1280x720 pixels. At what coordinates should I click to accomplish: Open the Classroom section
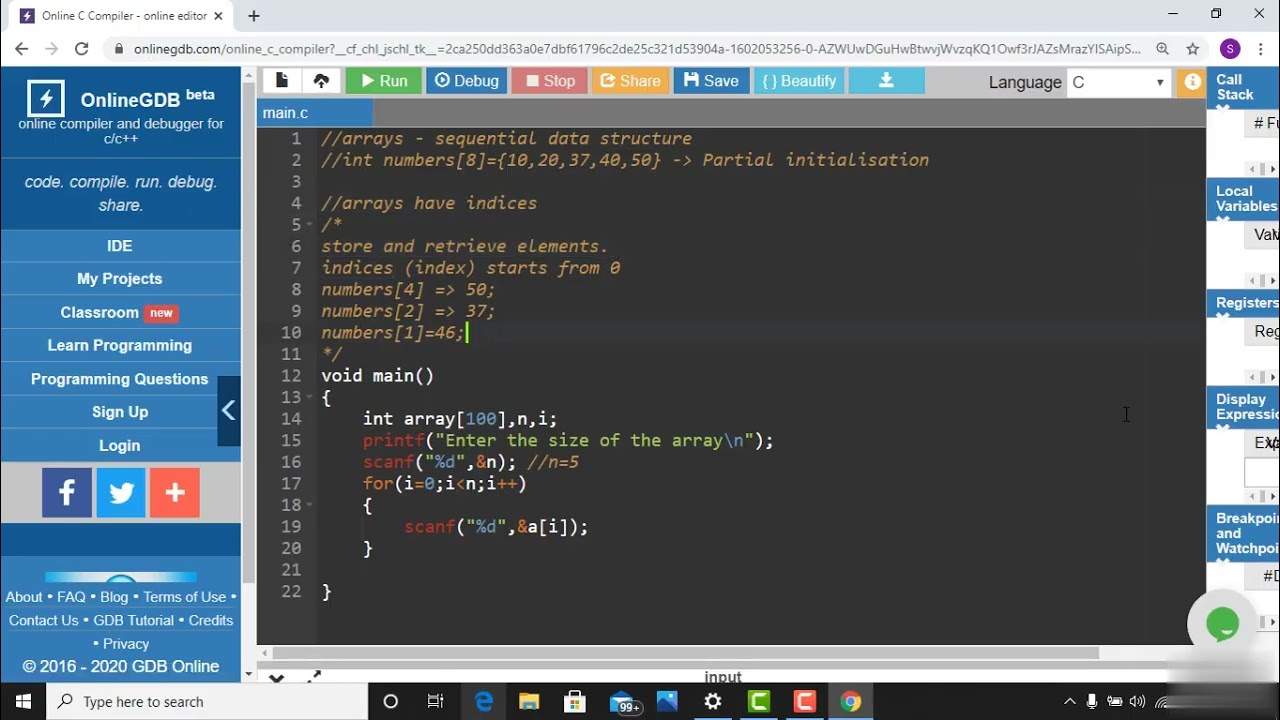tap(120, 312)
